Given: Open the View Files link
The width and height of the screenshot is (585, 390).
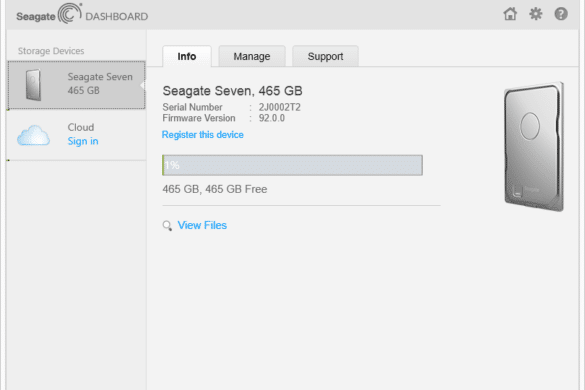Looking at the screenshot, I should pyautogui.click(x=202, y=225).
